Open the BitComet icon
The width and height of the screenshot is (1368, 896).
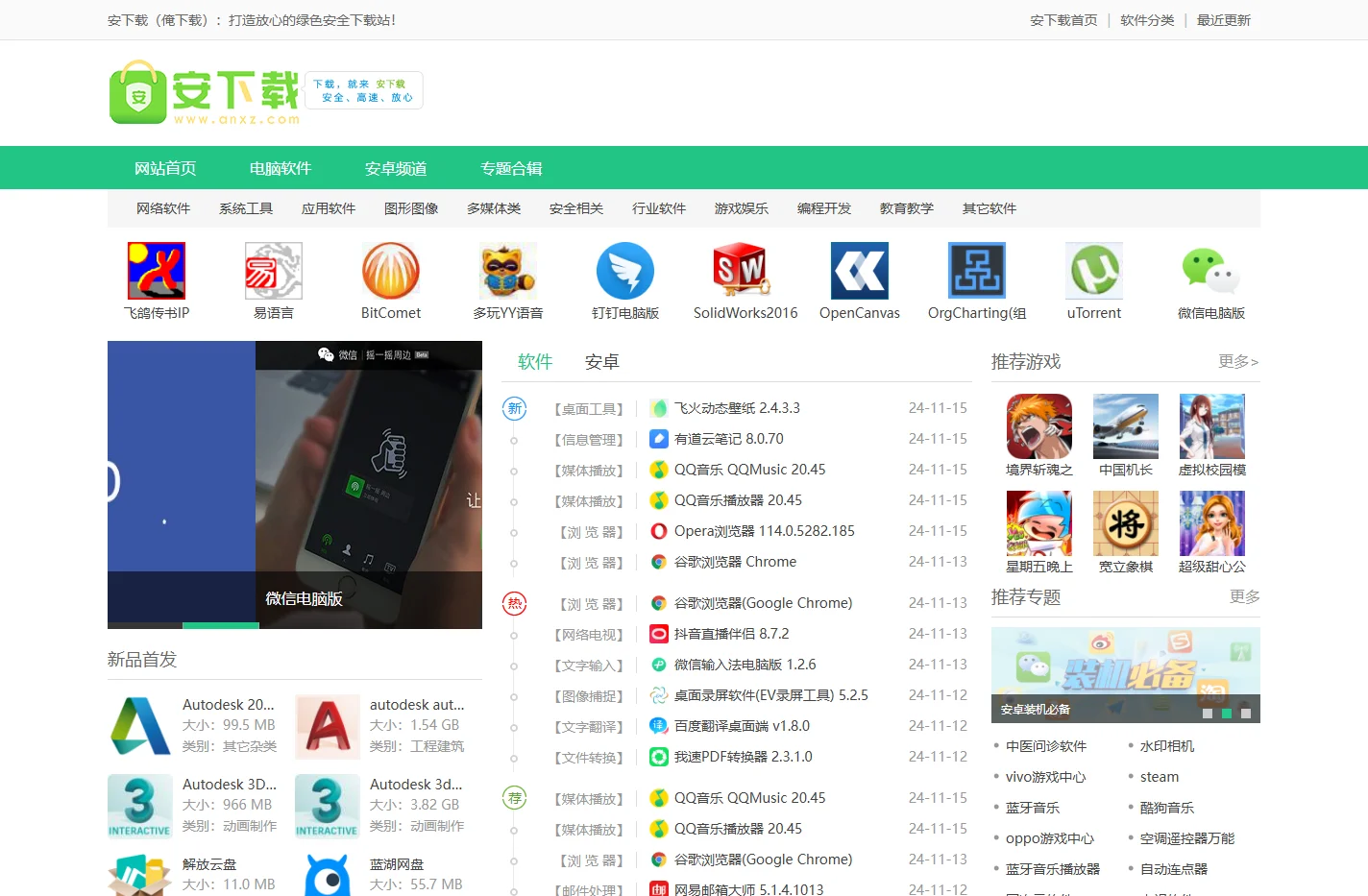[391, 271]
